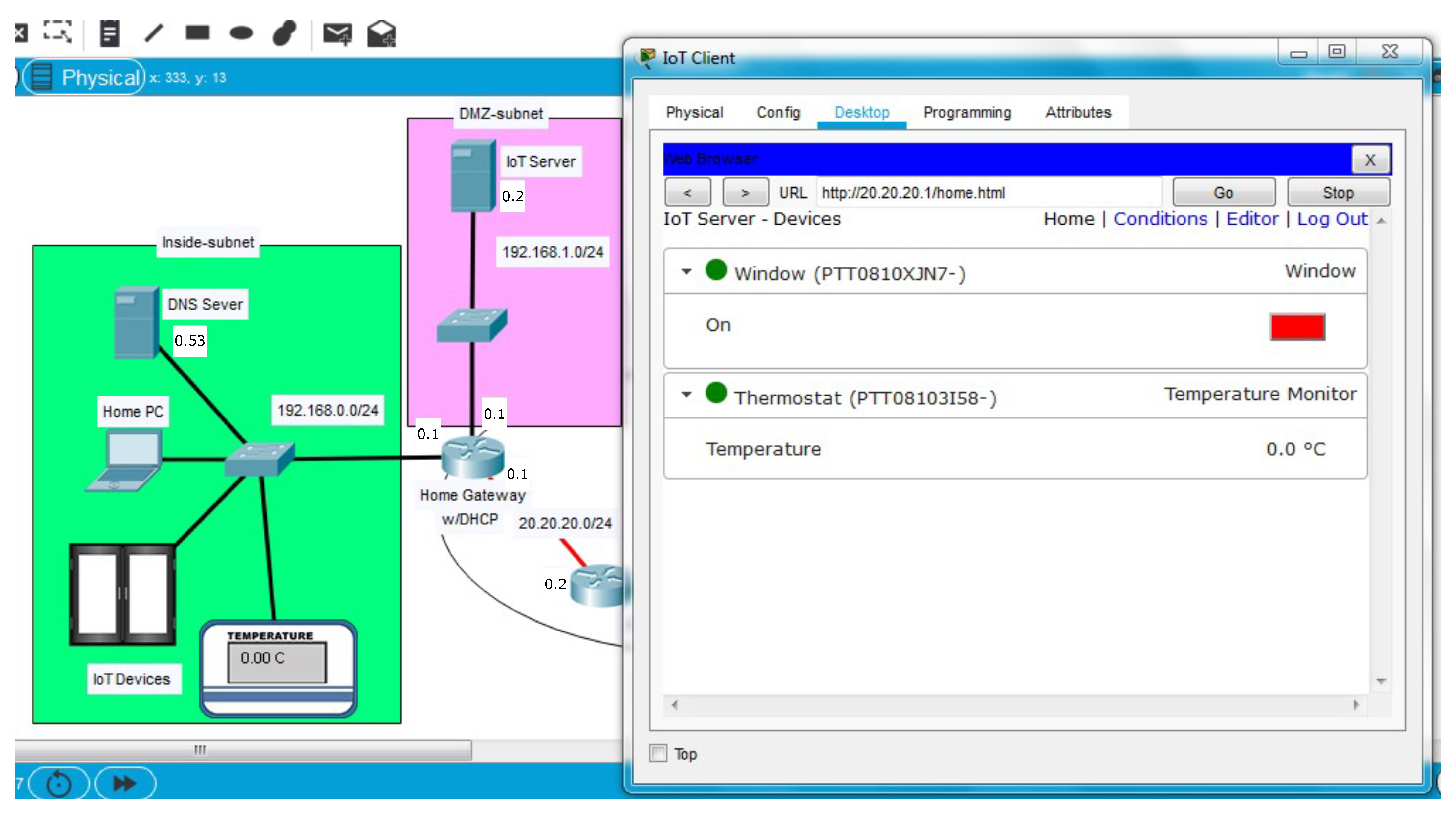Viewport: 1456px width, 813px height.
Task: Select the Draw Freeform shape tool
Action: click(284, 34)
